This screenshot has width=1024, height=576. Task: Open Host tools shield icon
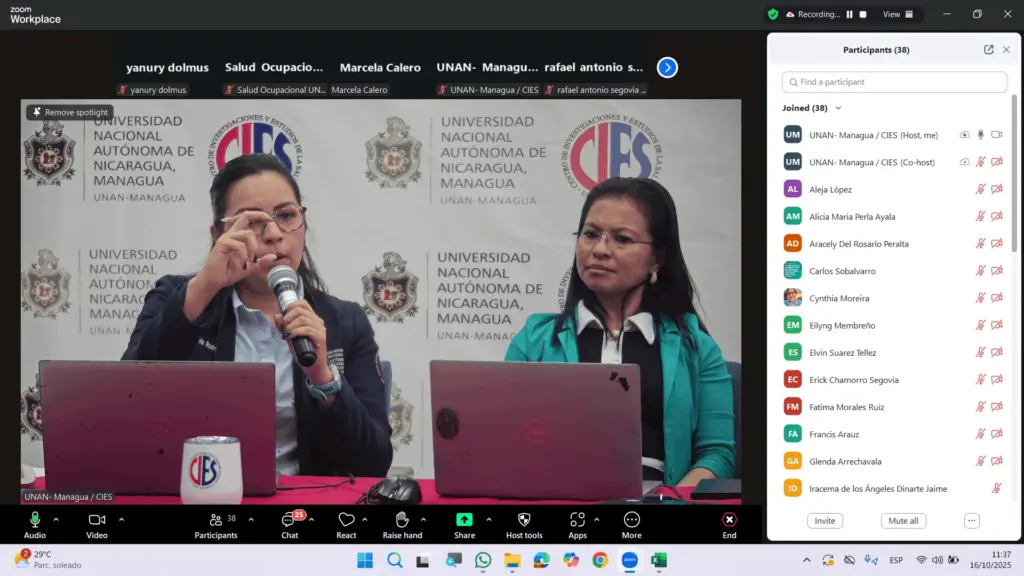point(524,520)
